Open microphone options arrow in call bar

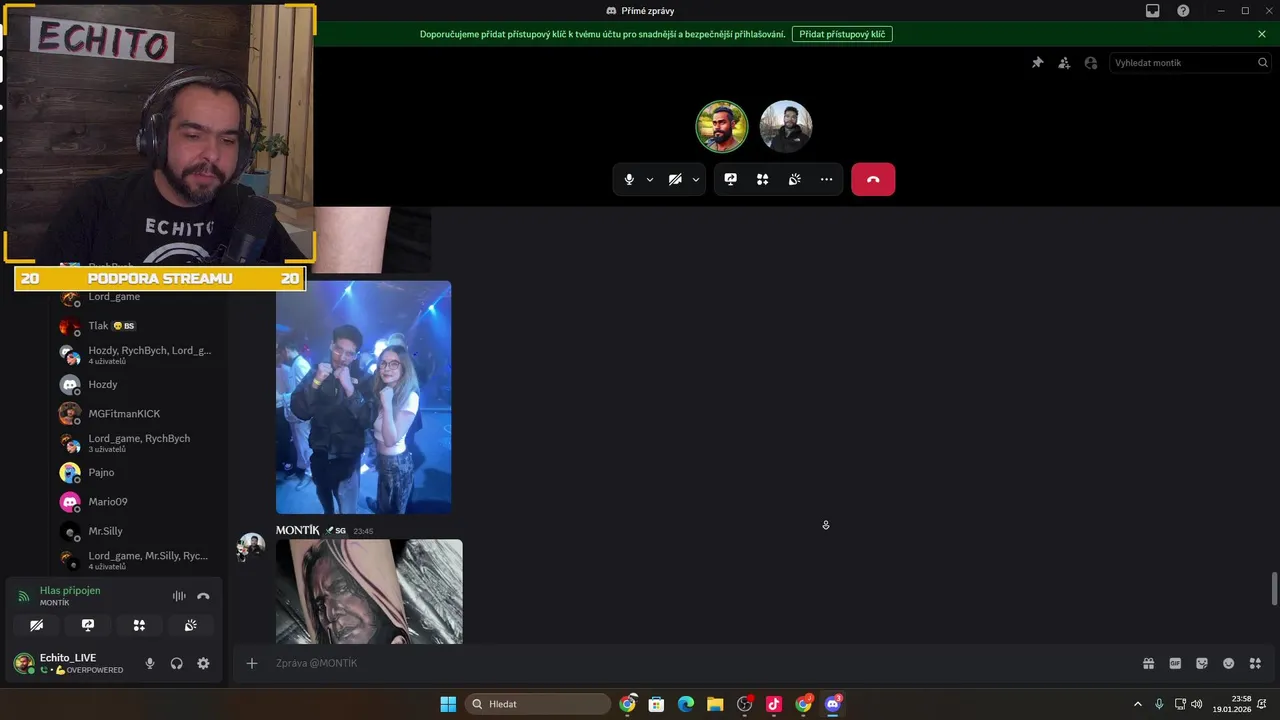pos(650,180)
